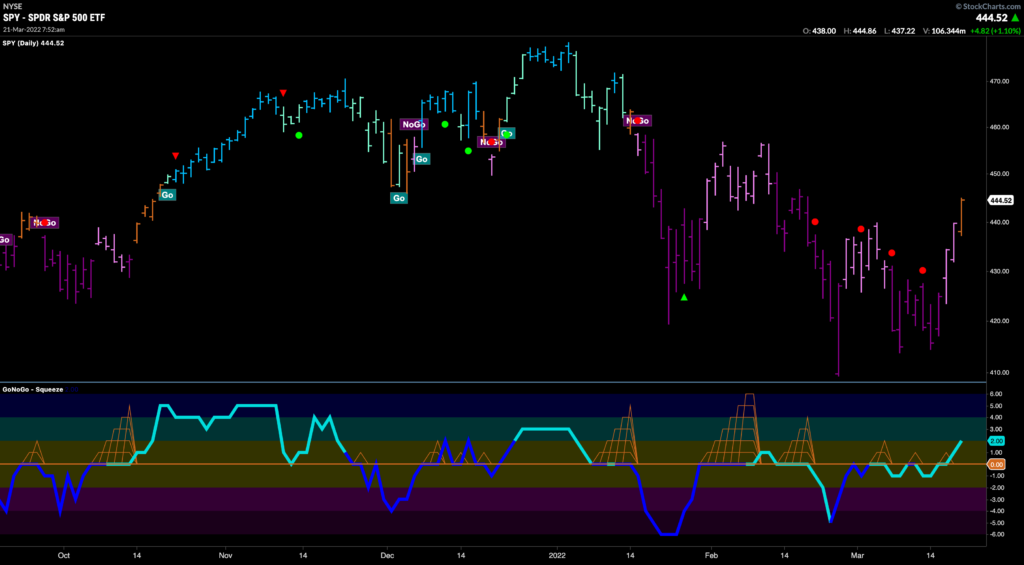The width and height of the screenshot is (1024, 565).
Task: Click the 2022 date axis label
Action: click(x=558, y=553)
